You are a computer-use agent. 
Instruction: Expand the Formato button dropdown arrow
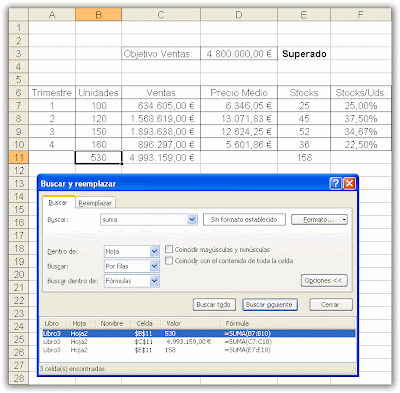pos(344,220)
